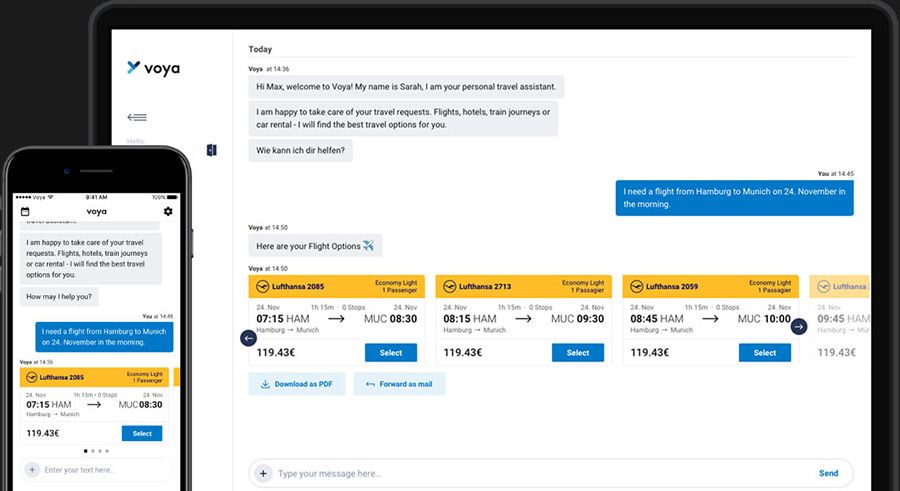Click the next flights arrow on tablet carousel
Image resolution: width=900 pixels, height=491 pixels.
[798, 327]
